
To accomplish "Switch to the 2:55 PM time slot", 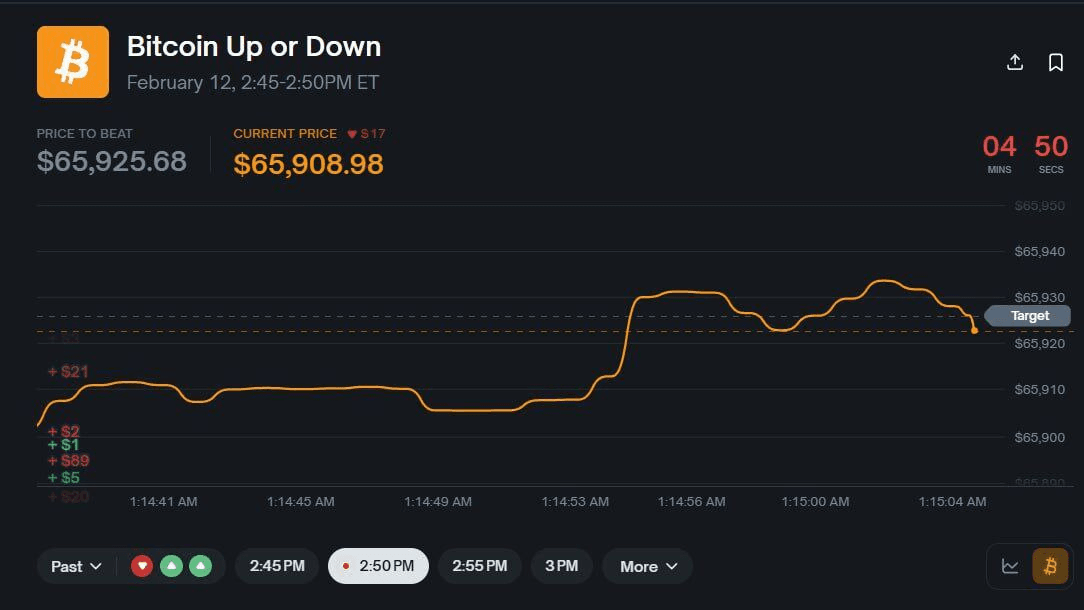I will pyautogui.click(x=480, y=566).
